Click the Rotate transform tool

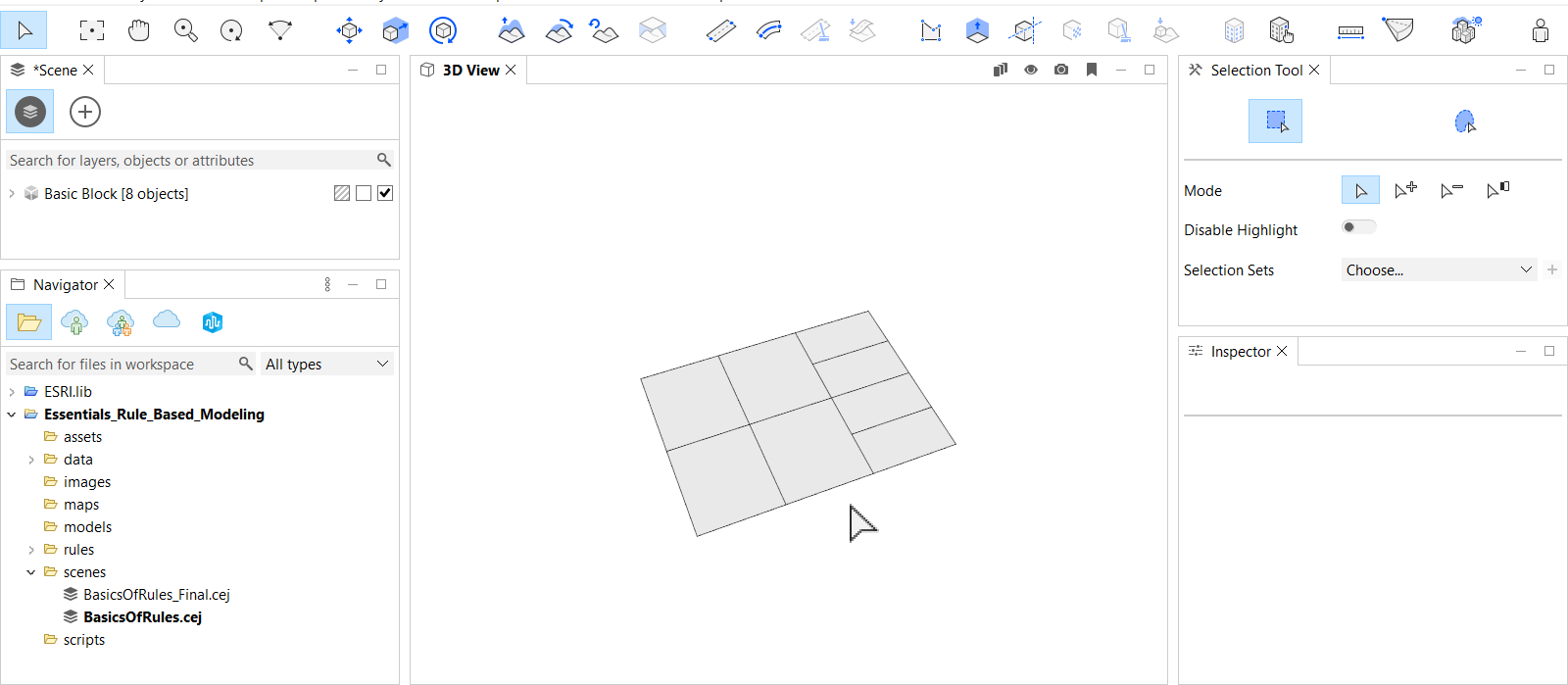pyautogui.click(x=443, y=30)
